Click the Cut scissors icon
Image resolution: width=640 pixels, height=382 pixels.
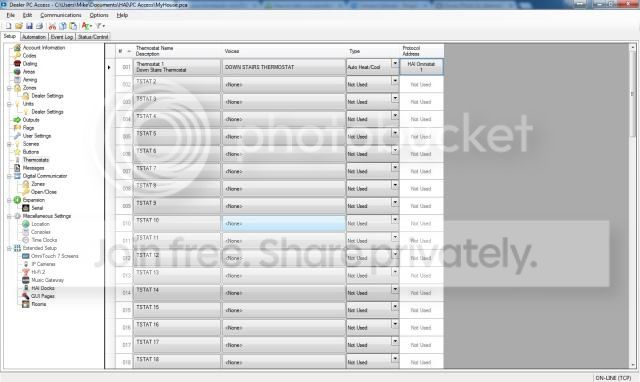tap(52, 26)
